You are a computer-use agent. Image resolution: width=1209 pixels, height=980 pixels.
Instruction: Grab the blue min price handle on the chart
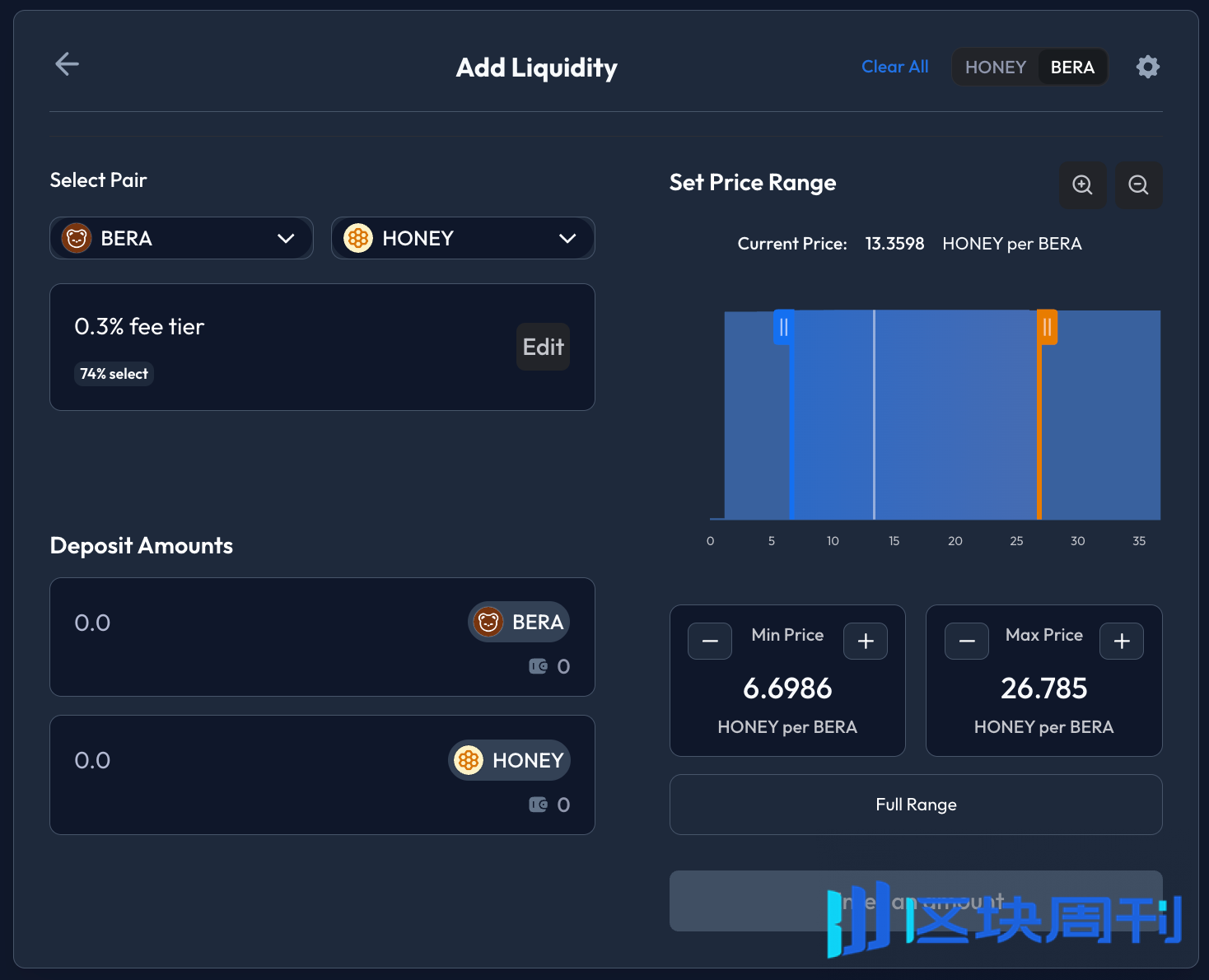coord(784,327)
